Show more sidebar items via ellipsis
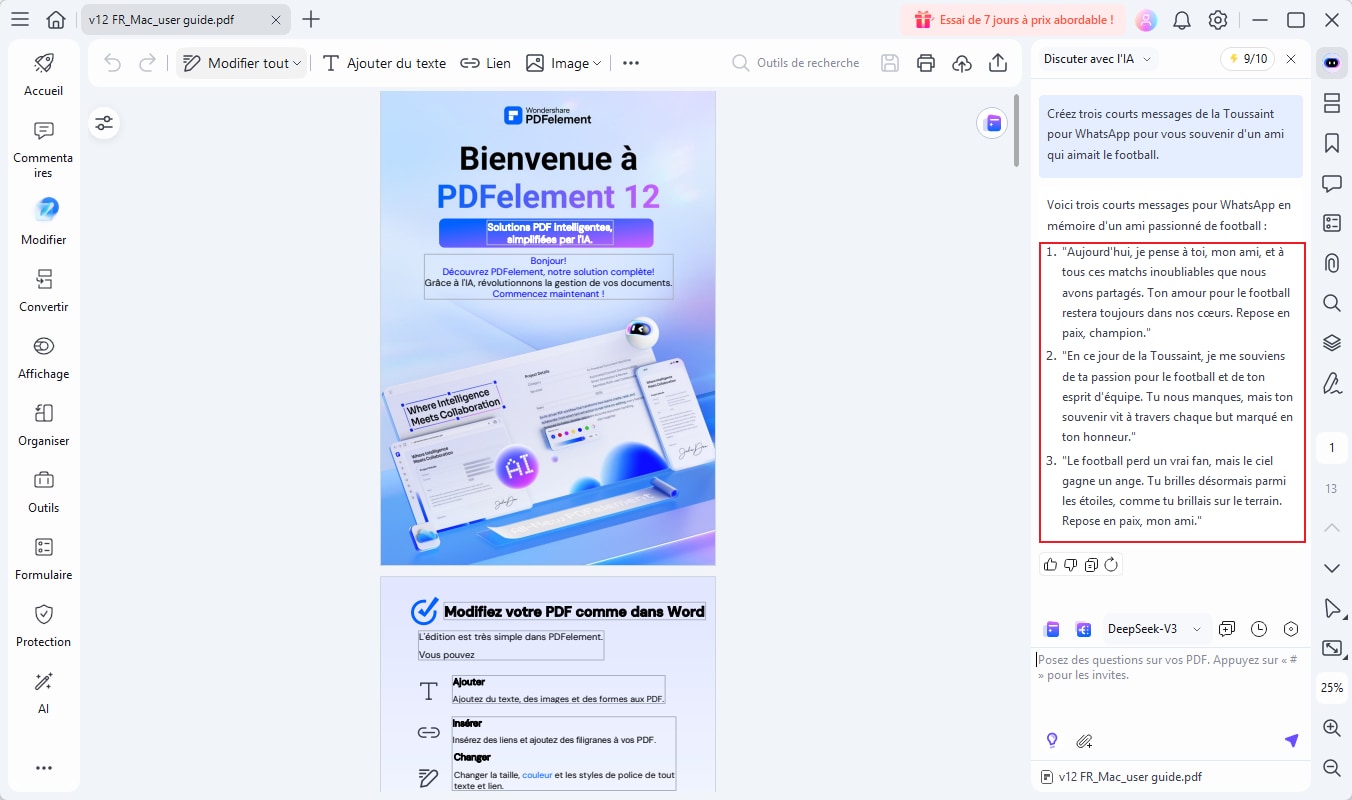The image size is (1352, 800). tap(44, 768)
